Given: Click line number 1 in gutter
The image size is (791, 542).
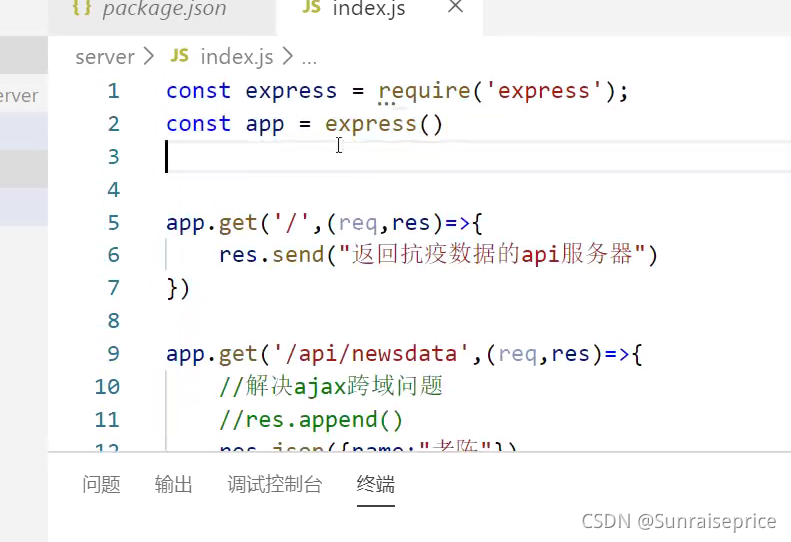Looking at the screenshot, I should [x=114, y=91].
